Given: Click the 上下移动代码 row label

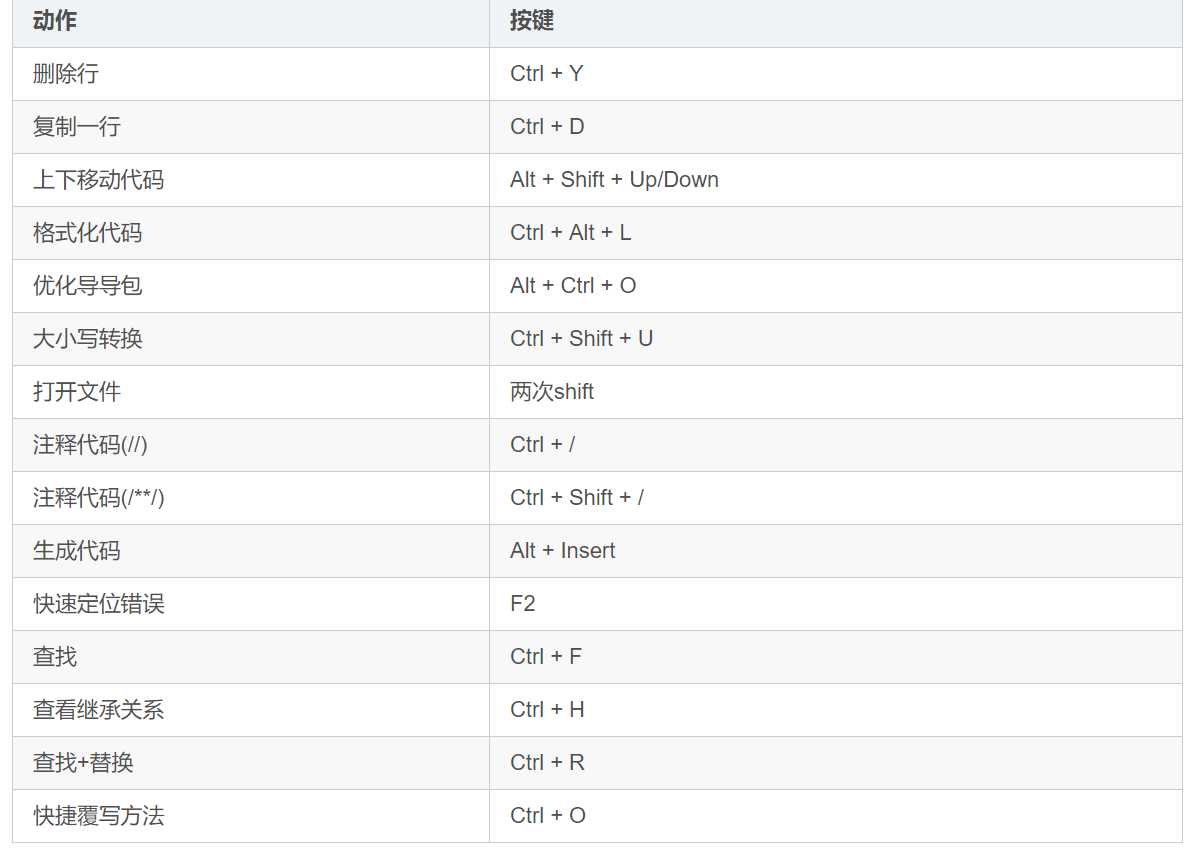Looking at the screenshot, I should pos(98,180).
